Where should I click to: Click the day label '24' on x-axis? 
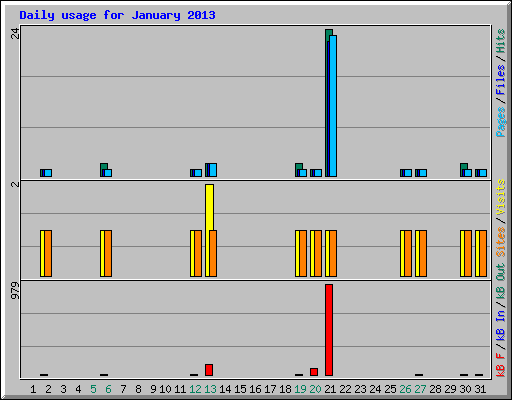[375, 389]
